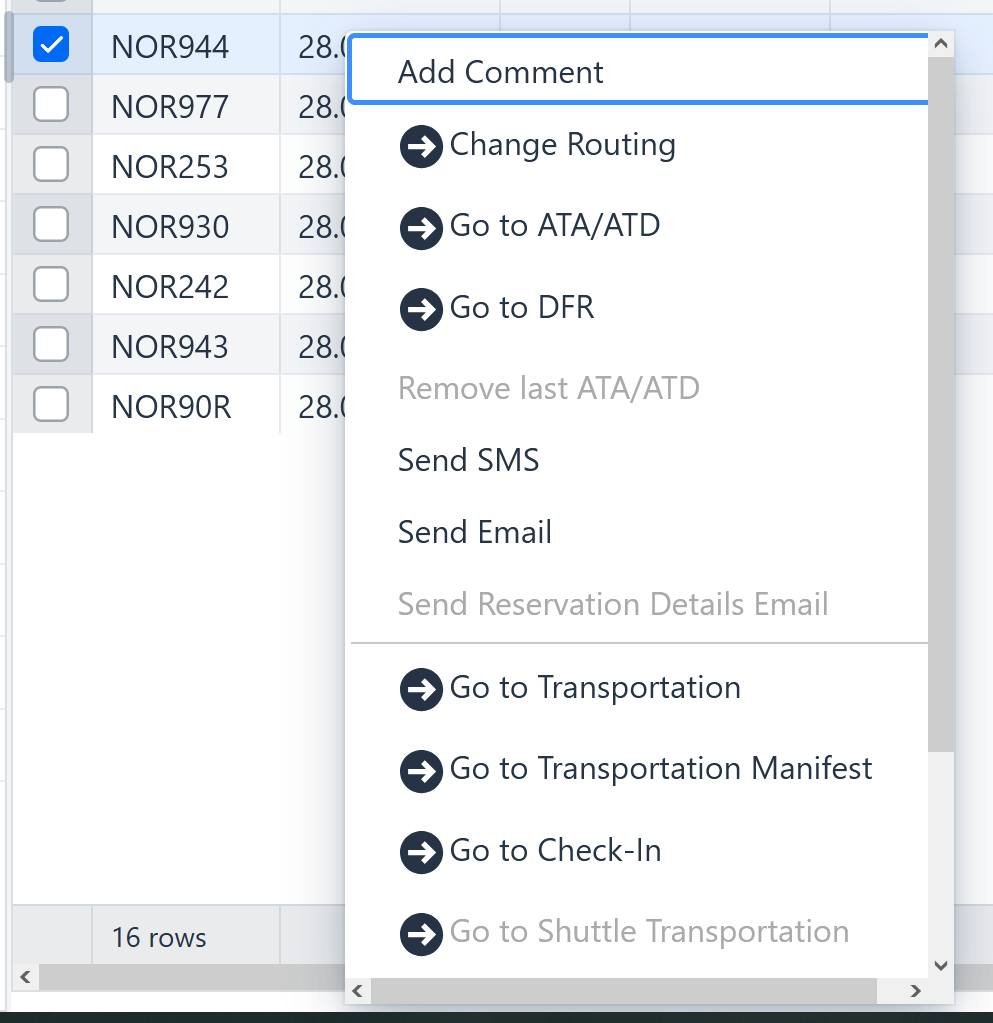The image size is (993, 1023).
Task: Tick the checkbox for row NOR977
Action: coord(51,104)
